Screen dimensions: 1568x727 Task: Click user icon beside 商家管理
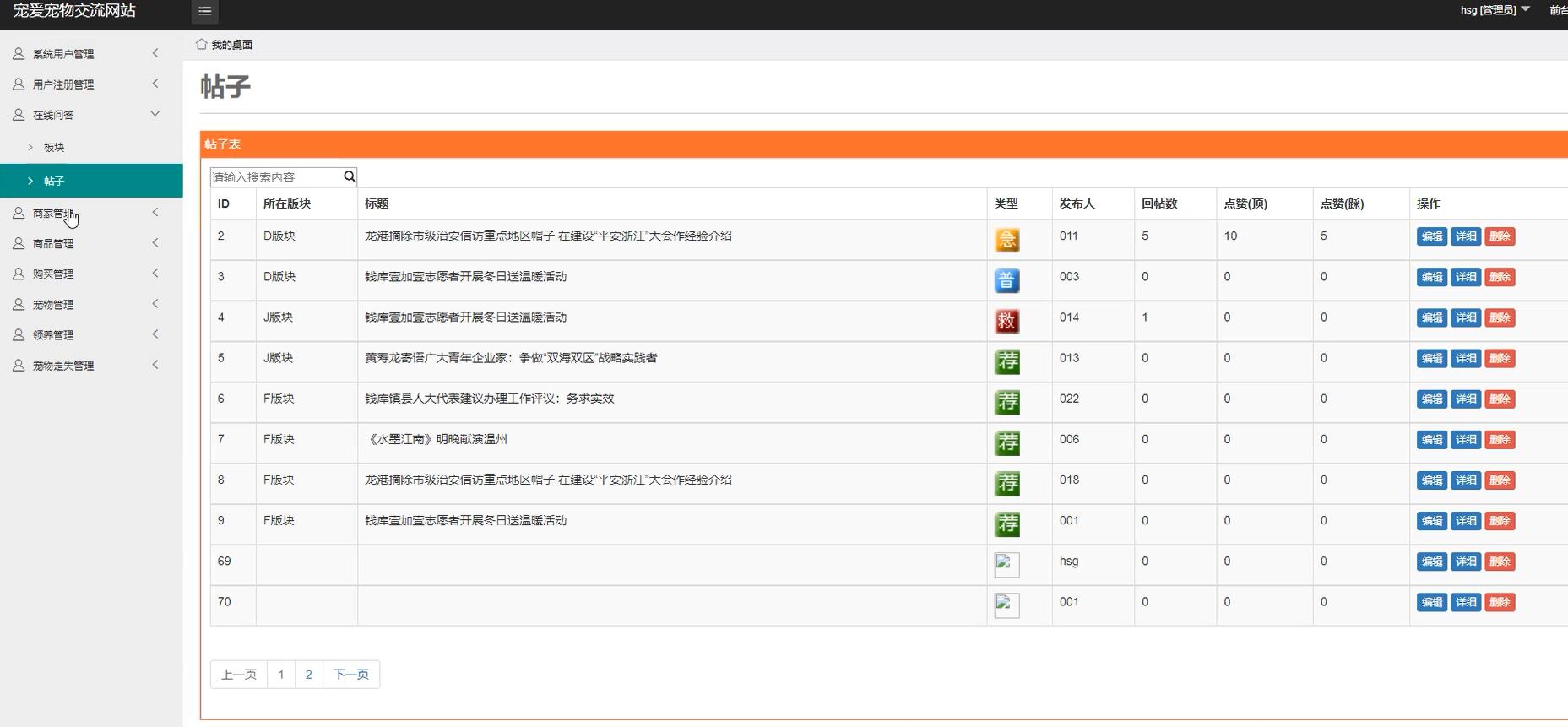[x=19, y=213]
